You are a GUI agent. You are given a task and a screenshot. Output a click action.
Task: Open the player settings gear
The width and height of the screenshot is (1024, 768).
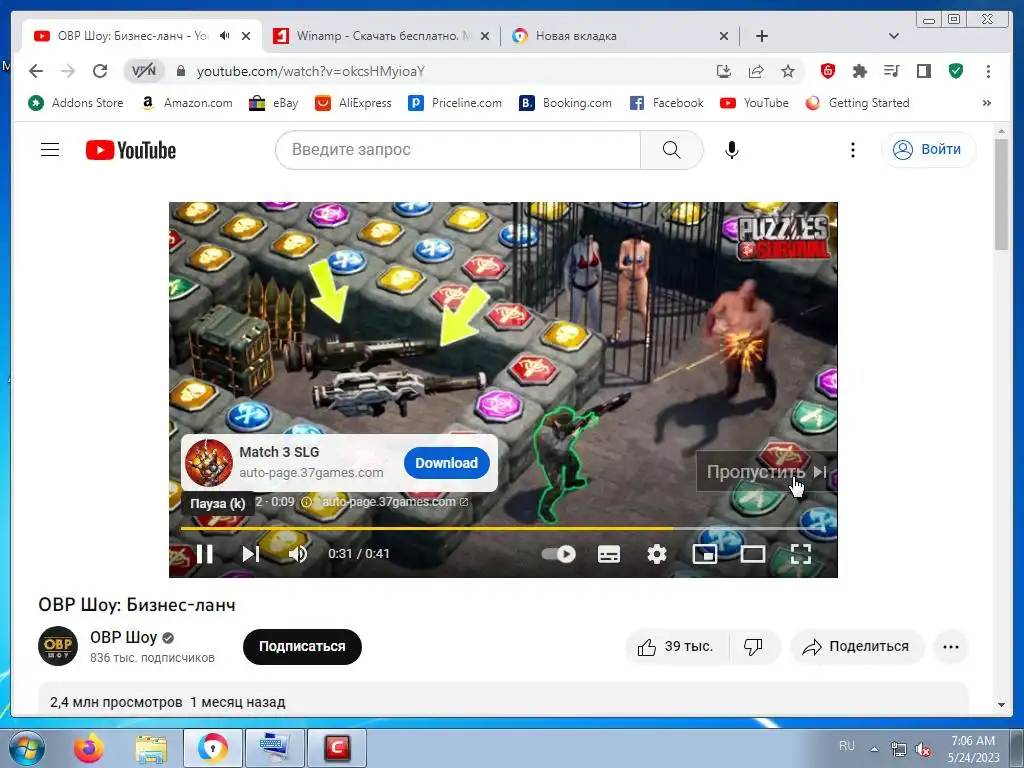tap(656, 554)
